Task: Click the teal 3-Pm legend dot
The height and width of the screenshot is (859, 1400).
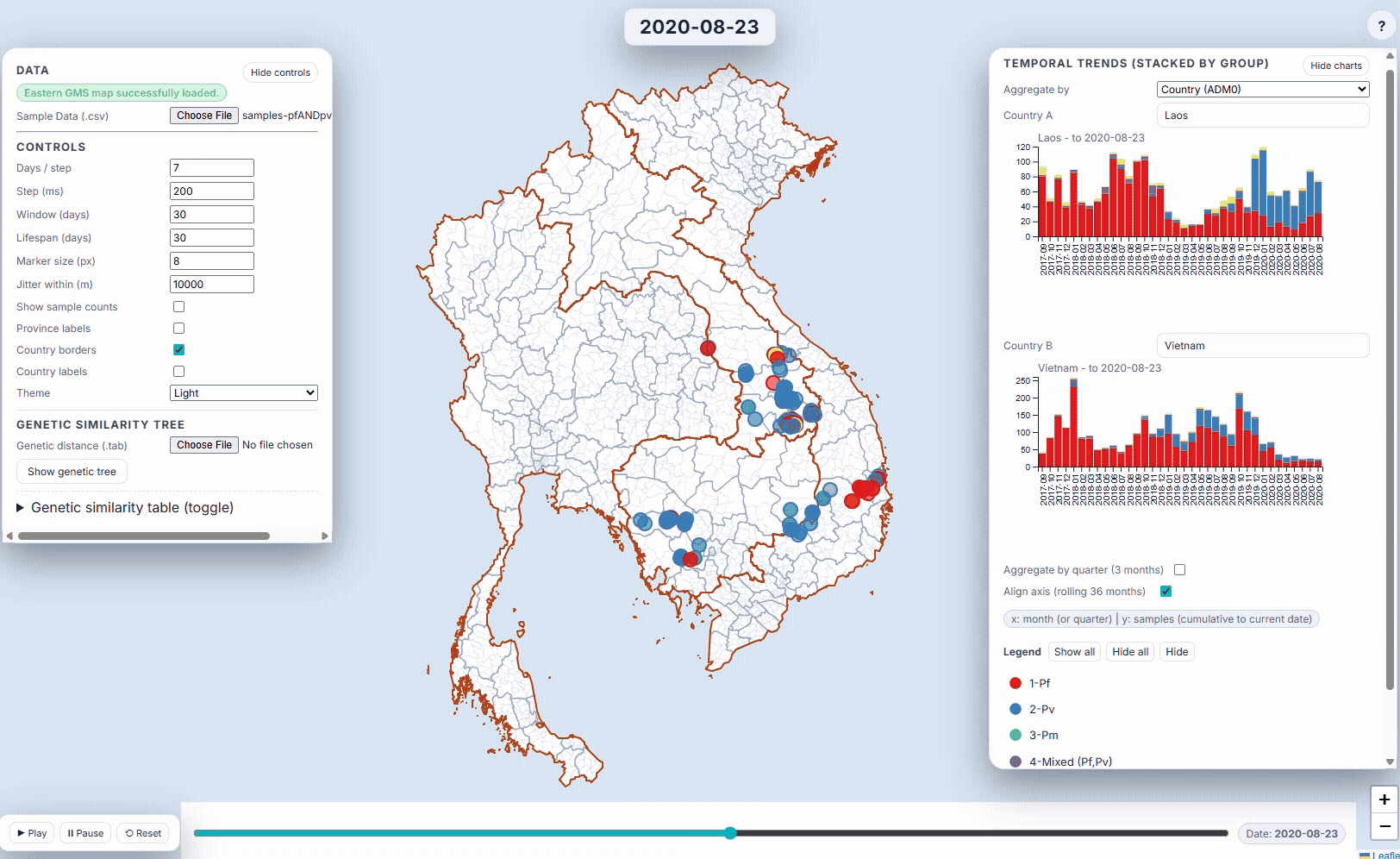Action: coord(1016,735)
